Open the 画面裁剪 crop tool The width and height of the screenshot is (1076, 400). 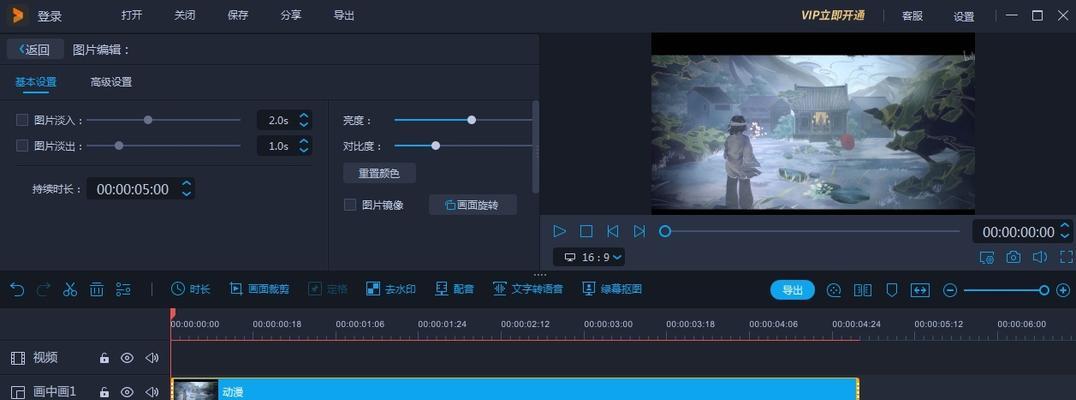coord(259,290)
